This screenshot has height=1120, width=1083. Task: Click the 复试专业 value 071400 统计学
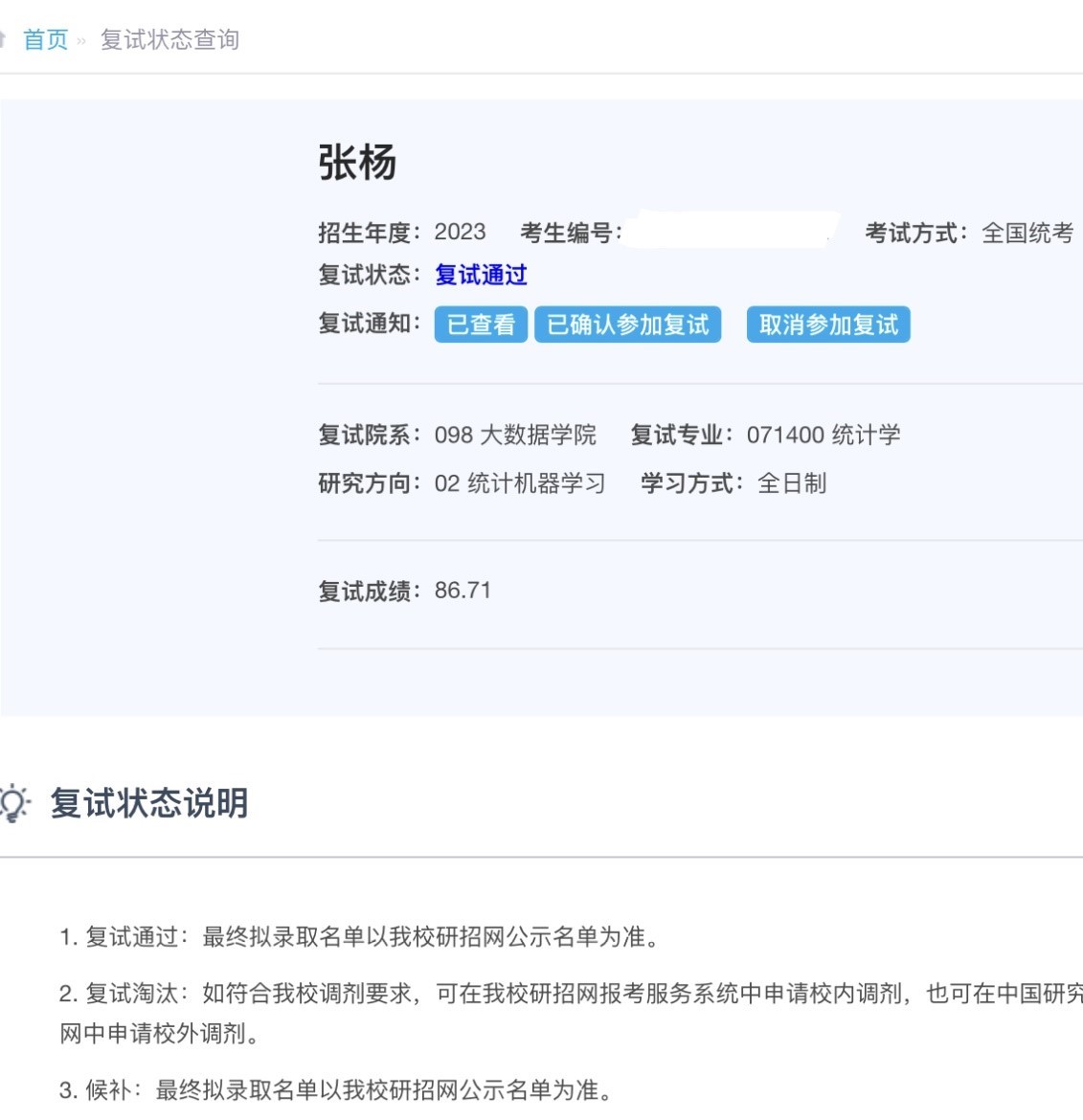pyautogui.click(x=824, y=436)
